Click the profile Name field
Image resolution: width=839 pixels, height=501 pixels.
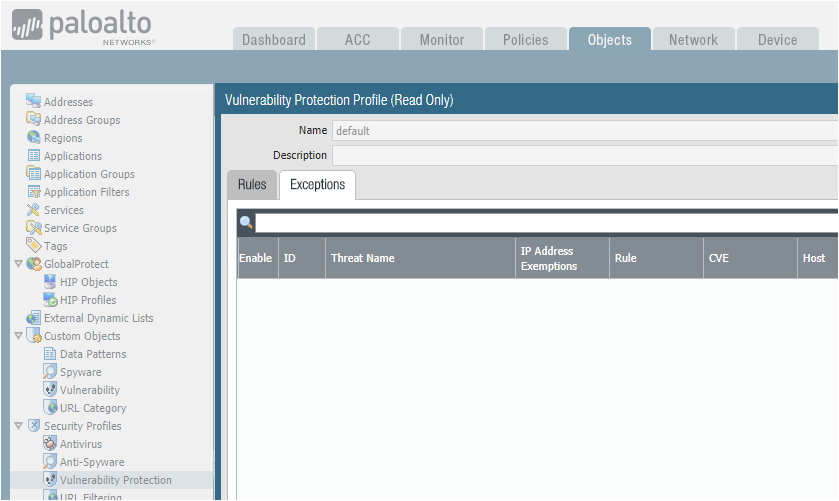585,131
